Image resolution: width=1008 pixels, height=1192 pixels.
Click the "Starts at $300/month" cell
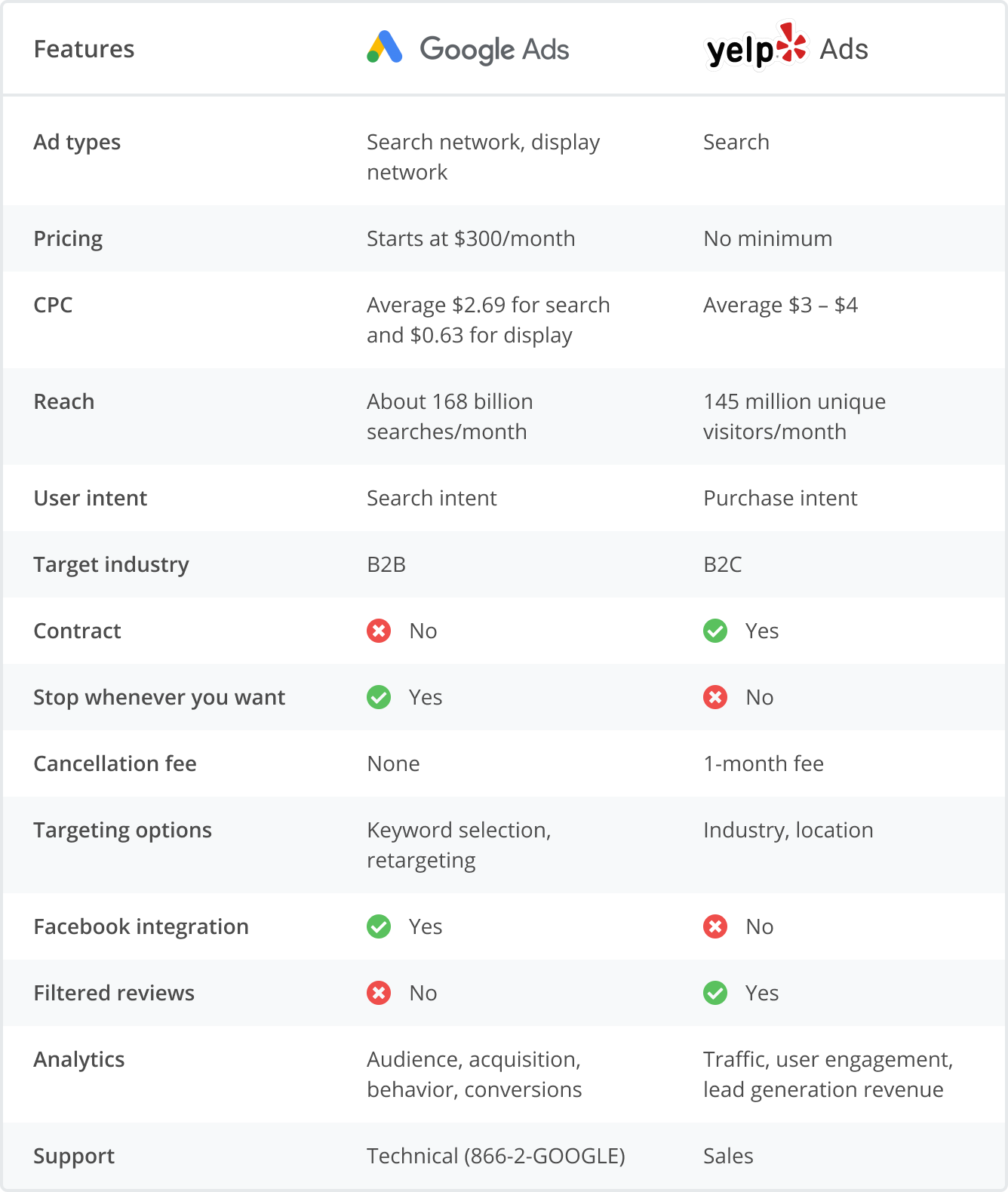[x=471, y=238]
